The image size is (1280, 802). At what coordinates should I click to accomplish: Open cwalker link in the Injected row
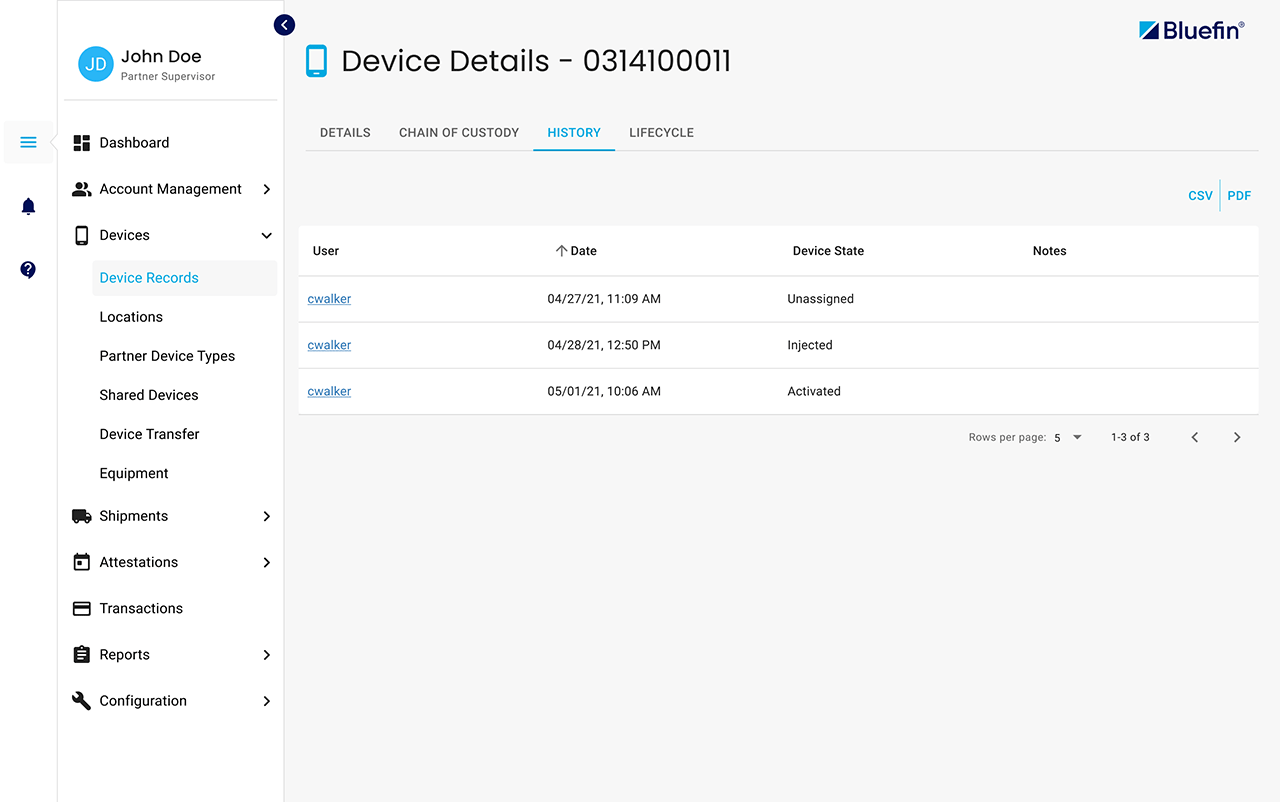tap(329, 345)
